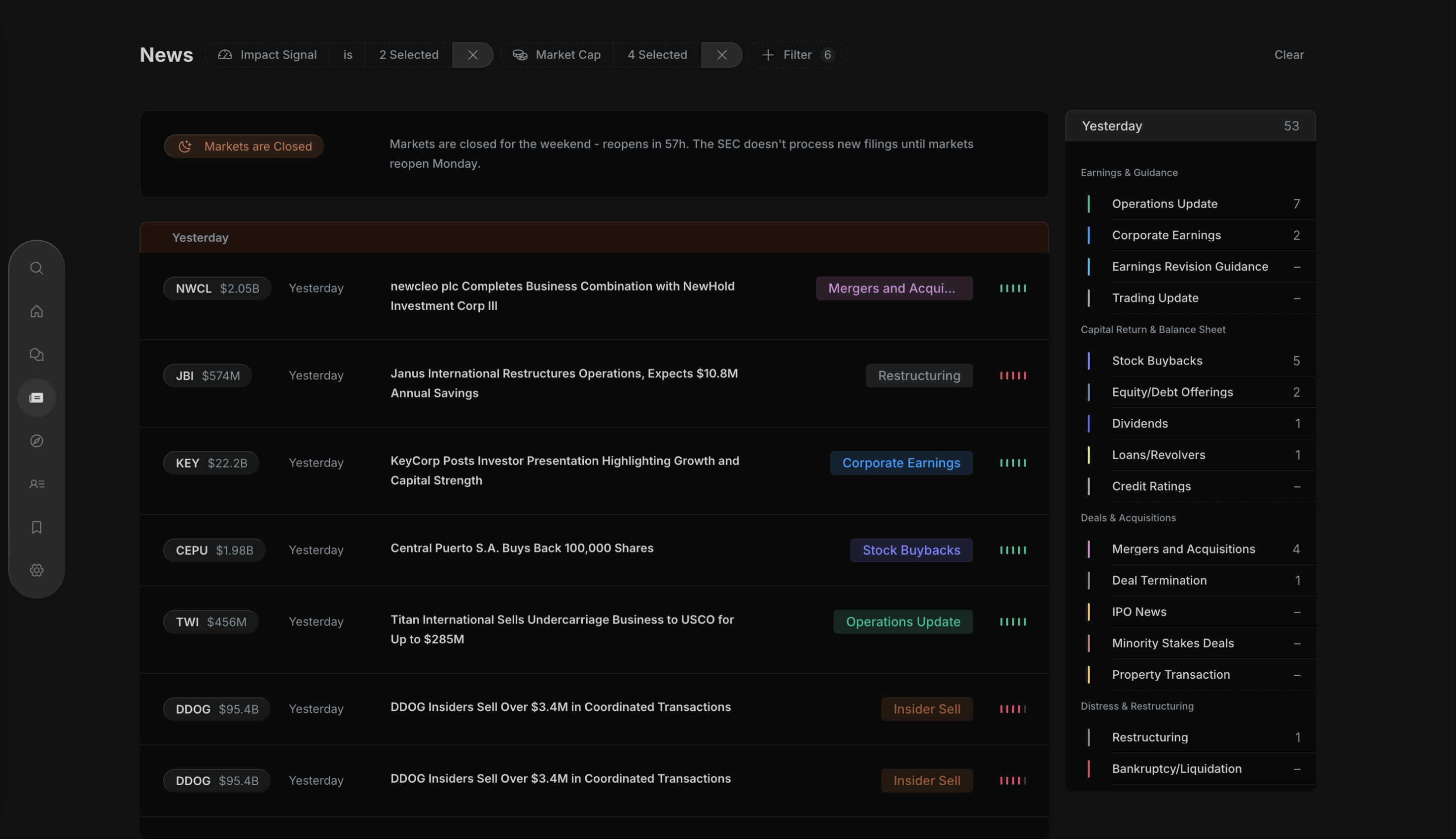Click the KEY $22.2B ticker chip

tap(211, 463)
